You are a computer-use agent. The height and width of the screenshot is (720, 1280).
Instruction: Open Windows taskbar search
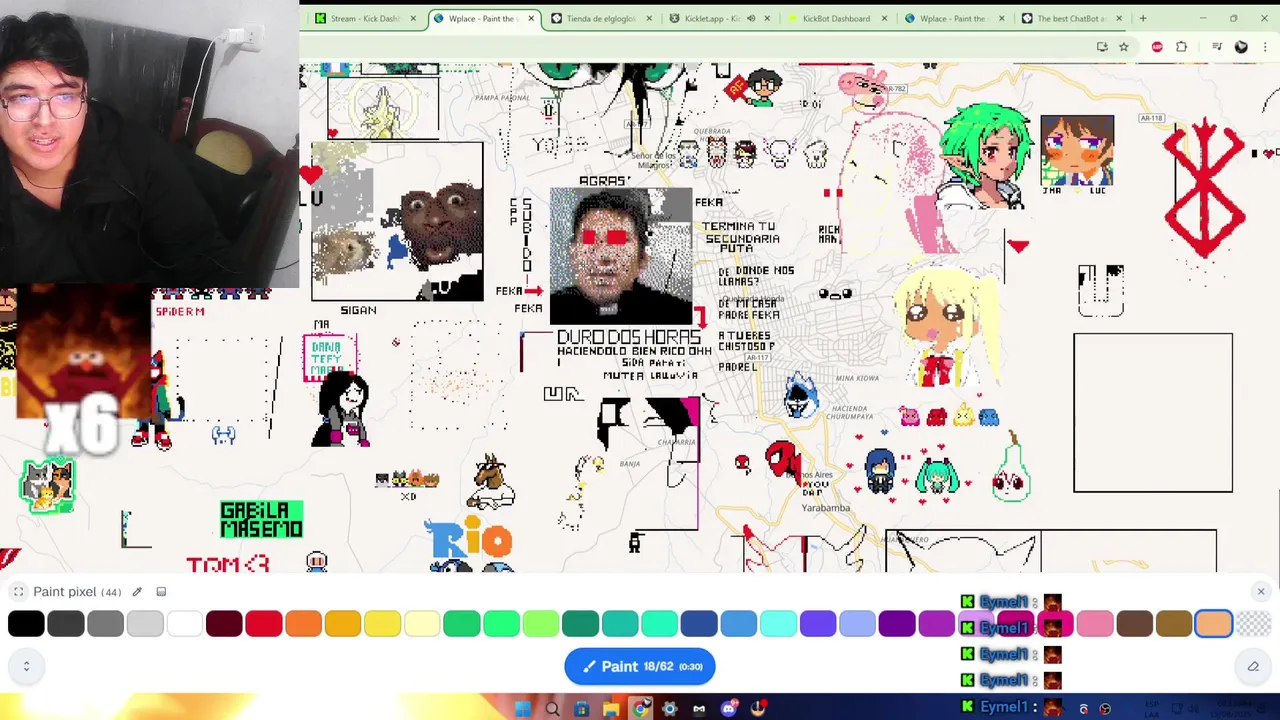click(552, 709)
